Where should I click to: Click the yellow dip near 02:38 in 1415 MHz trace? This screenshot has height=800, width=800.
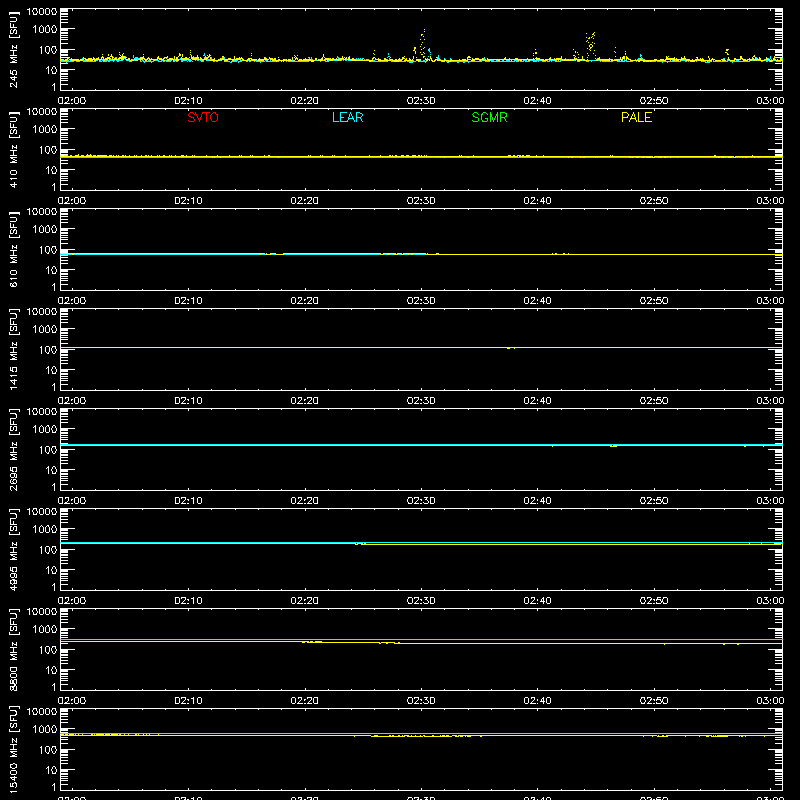pos(511,348)
